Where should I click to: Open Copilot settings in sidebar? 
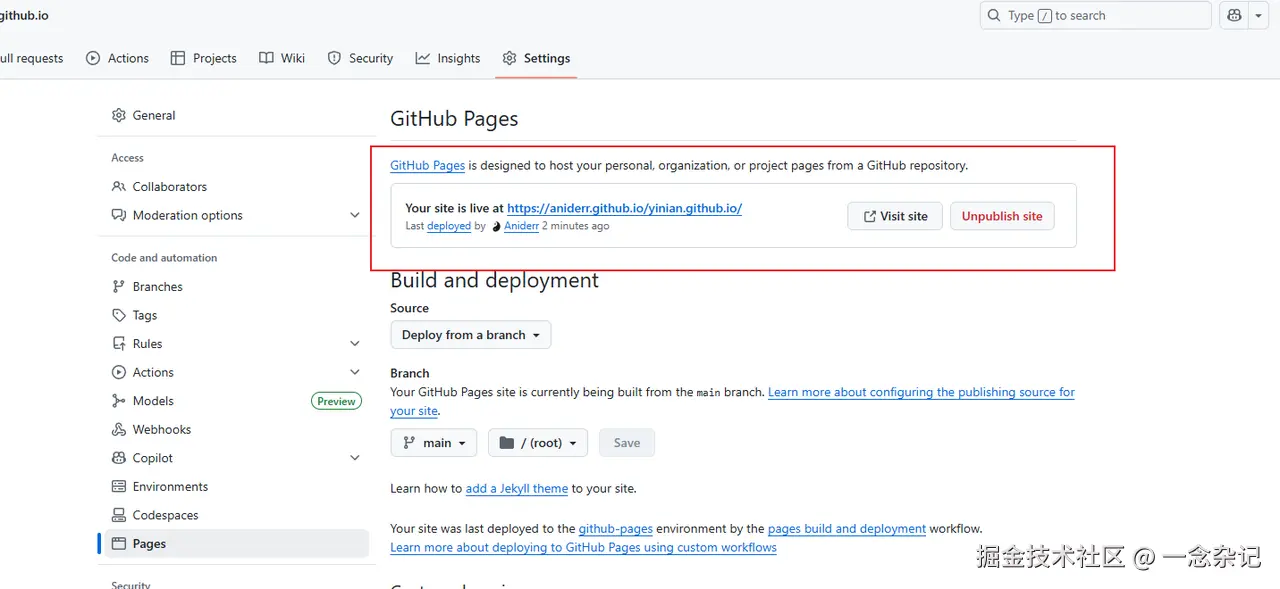236,458
